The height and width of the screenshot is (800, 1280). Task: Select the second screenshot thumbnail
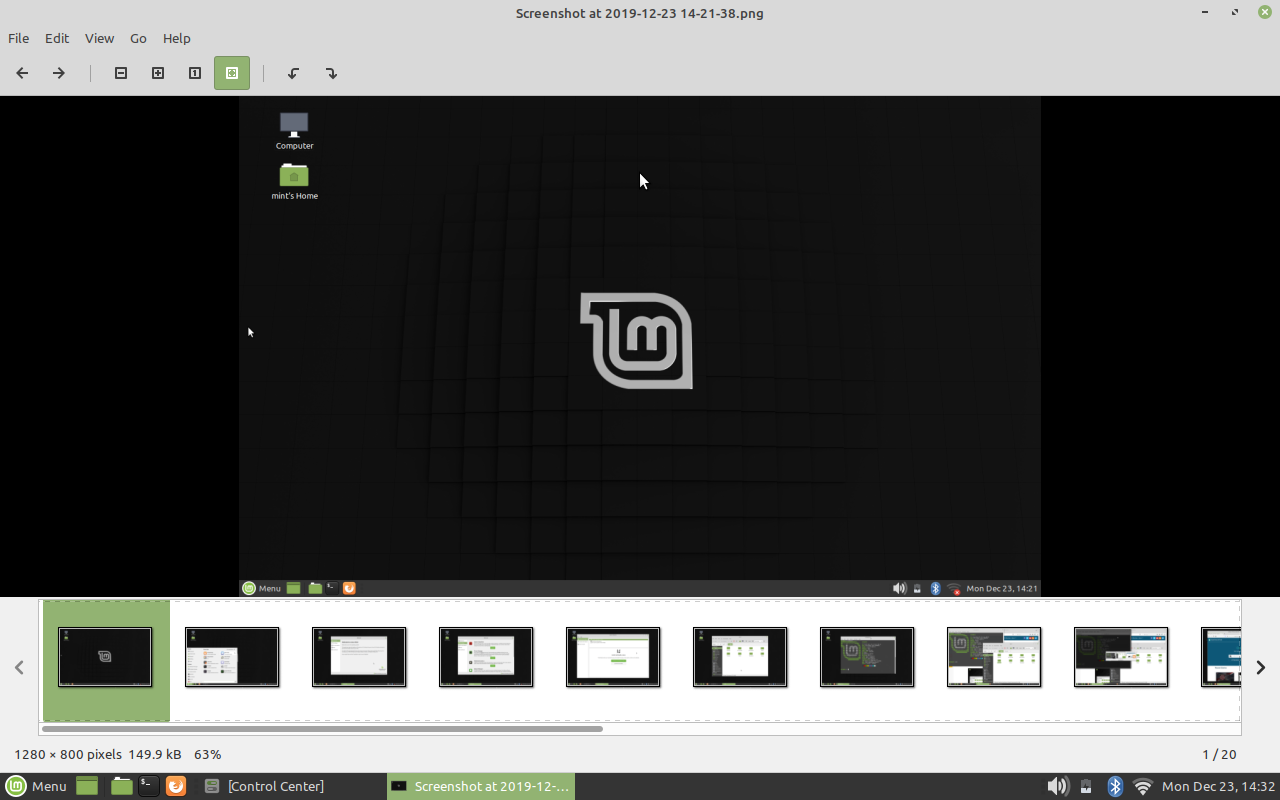click(232, 657)
